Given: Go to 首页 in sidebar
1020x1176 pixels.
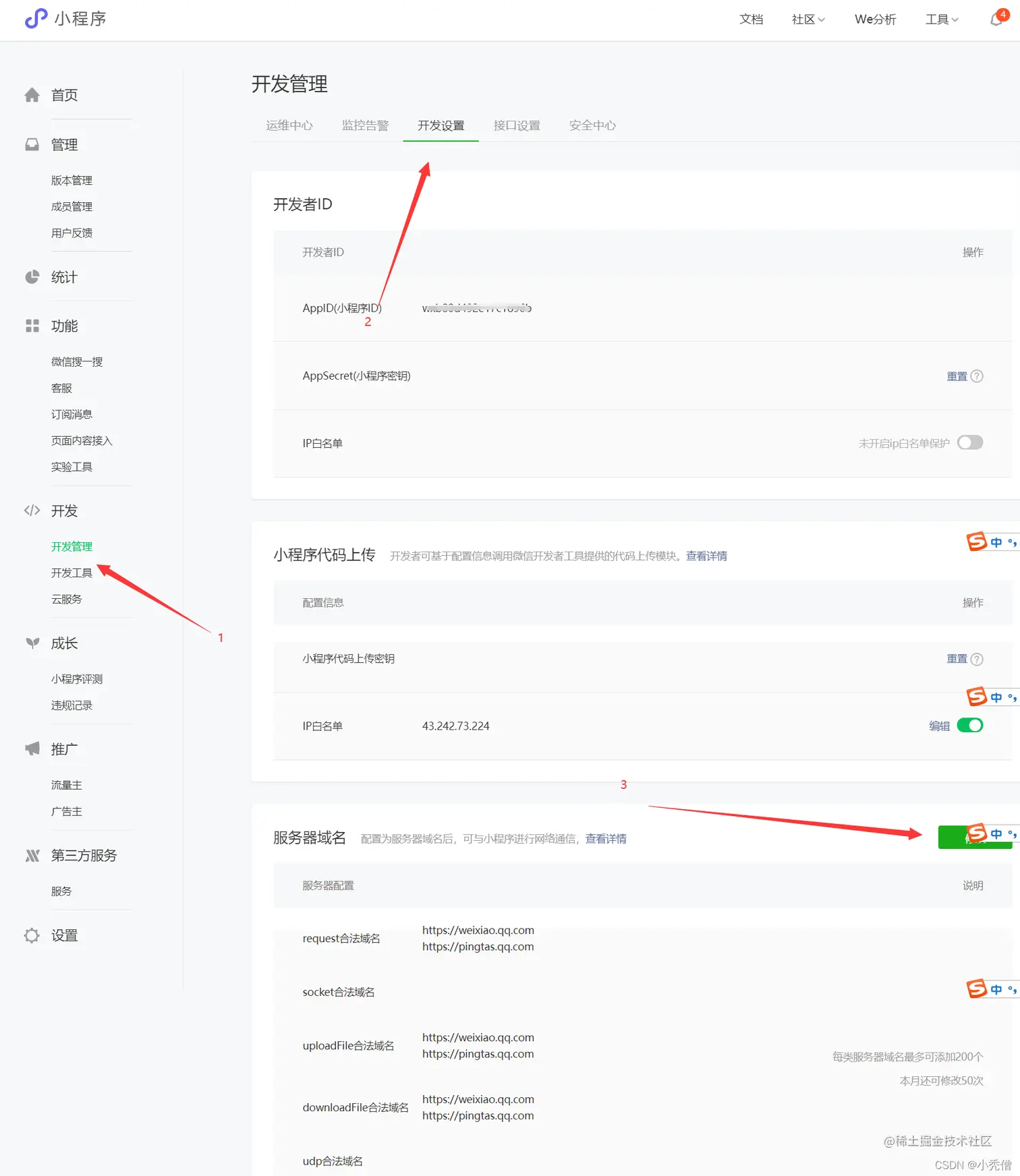Looking at the screenshot, I should coord(64,95).
